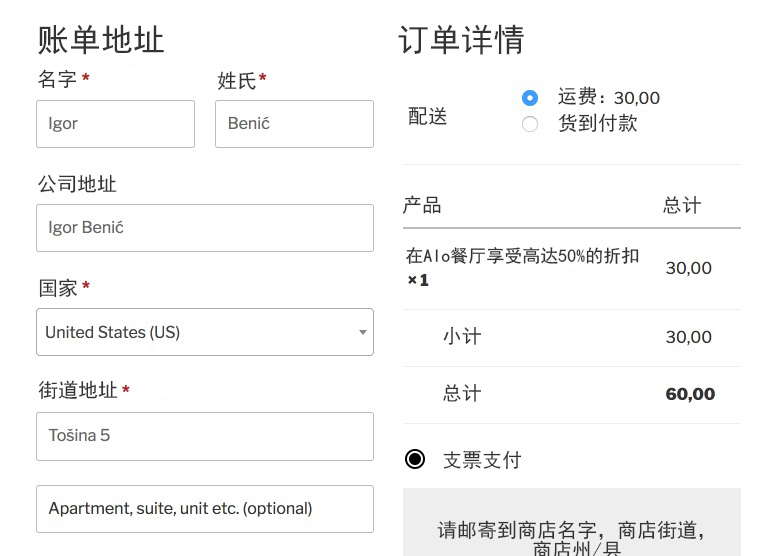782x556 pixels.
Task: Click the 小计 subtotal row label
Action: click(462, 337)
